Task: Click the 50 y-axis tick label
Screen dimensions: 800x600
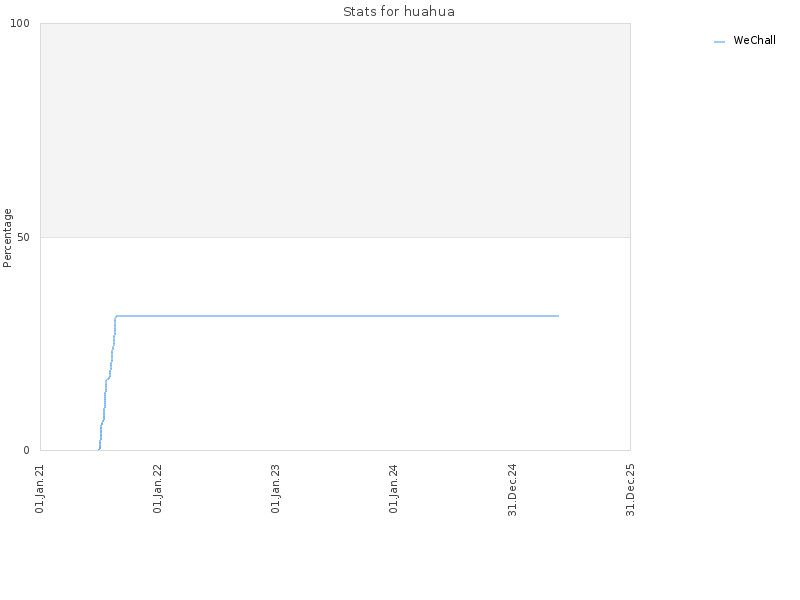Action: (x=23, y=238)
